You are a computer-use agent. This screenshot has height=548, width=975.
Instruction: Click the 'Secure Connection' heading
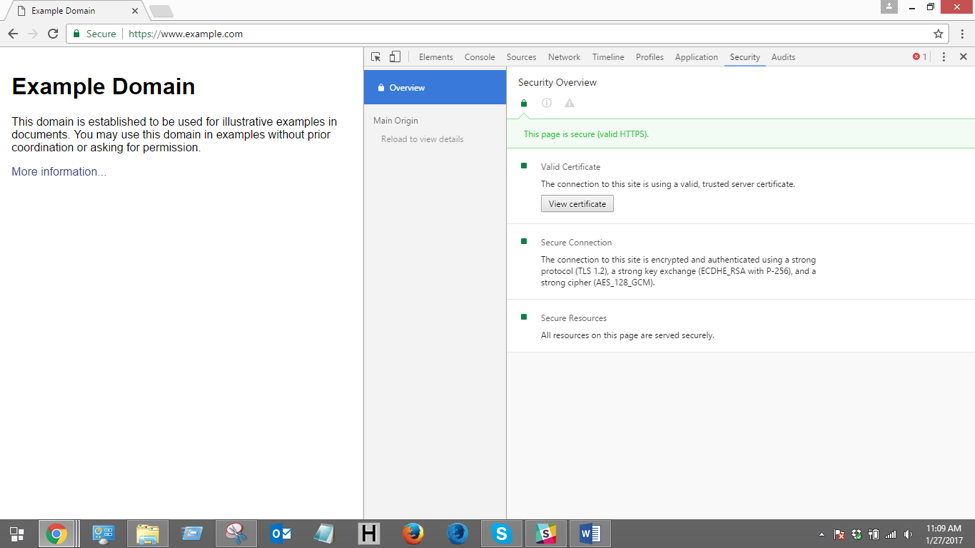tap(576, 243)
